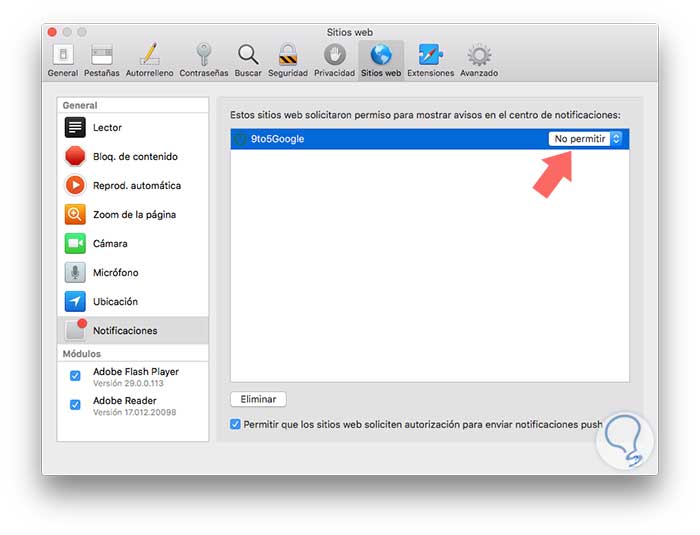700x535 pixels.
Task: Select the Bloq. de contenido label
Action: pos(135,157)
